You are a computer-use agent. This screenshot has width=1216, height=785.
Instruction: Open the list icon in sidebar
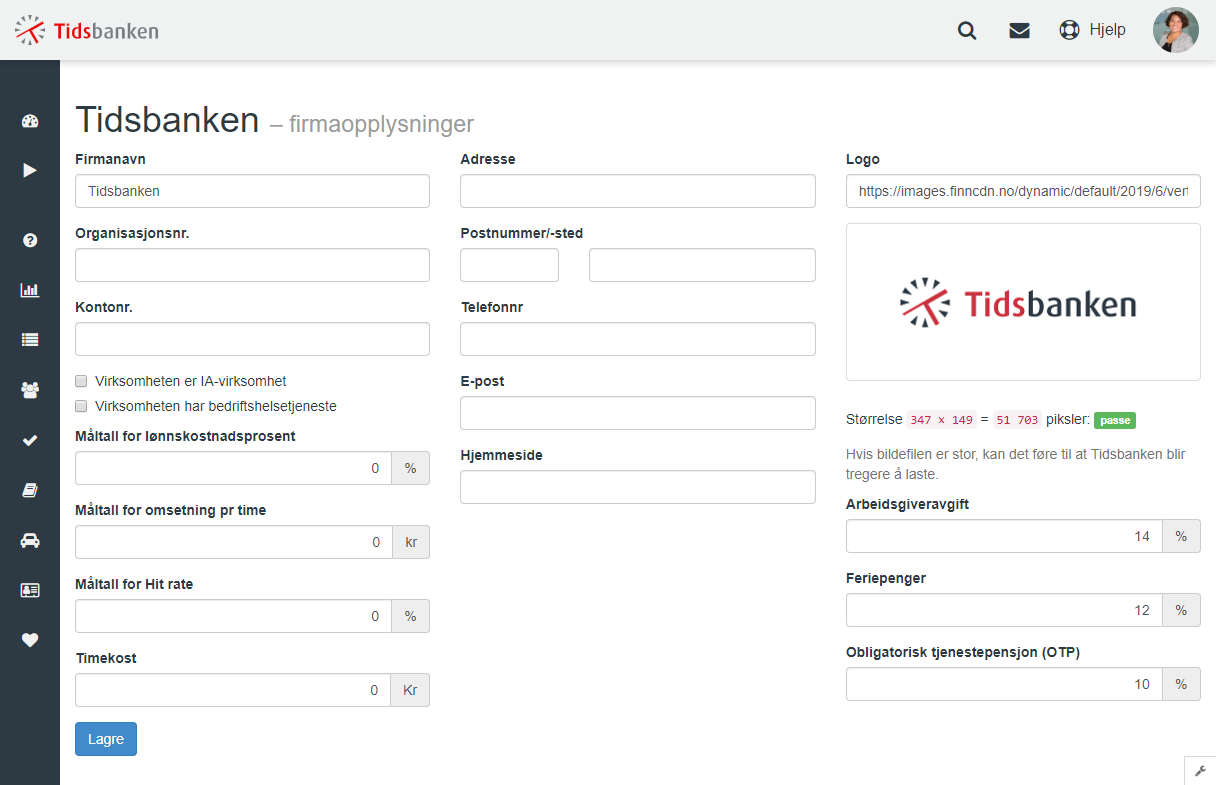(30, 340)
